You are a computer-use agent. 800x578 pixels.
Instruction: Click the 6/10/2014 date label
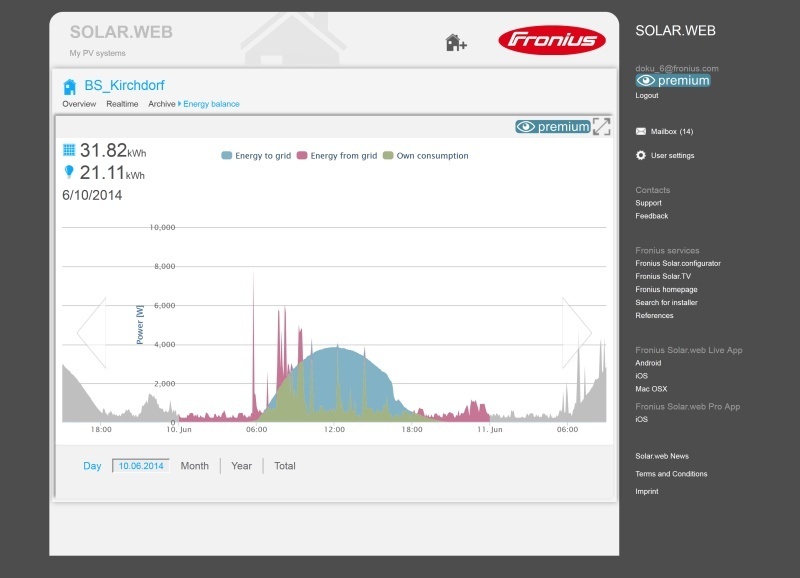click(92, 195)
